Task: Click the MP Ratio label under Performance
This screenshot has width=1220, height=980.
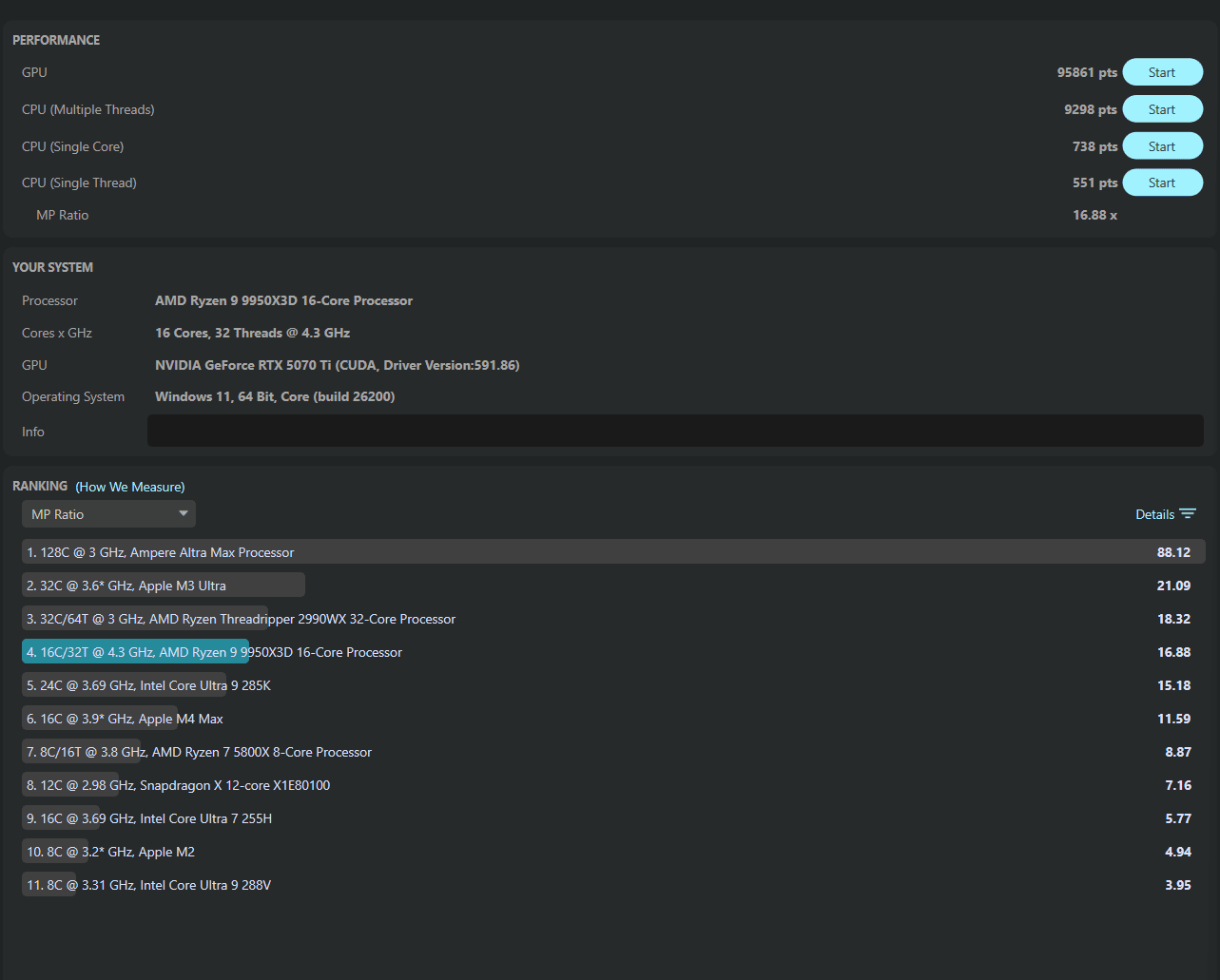Action: point(62,215)
